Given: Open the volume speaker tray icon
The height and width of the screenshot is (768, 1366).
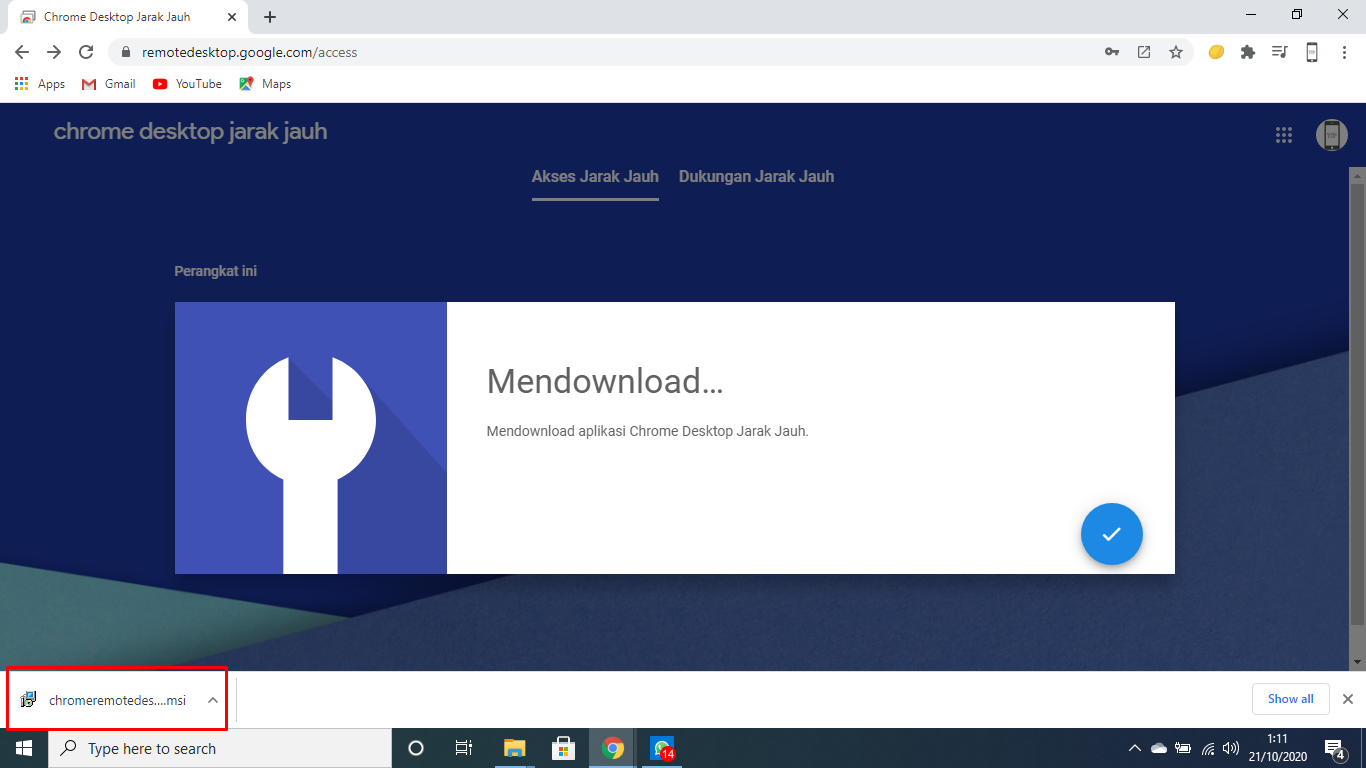Looking at the screenshot, I should click(1231, 748).
